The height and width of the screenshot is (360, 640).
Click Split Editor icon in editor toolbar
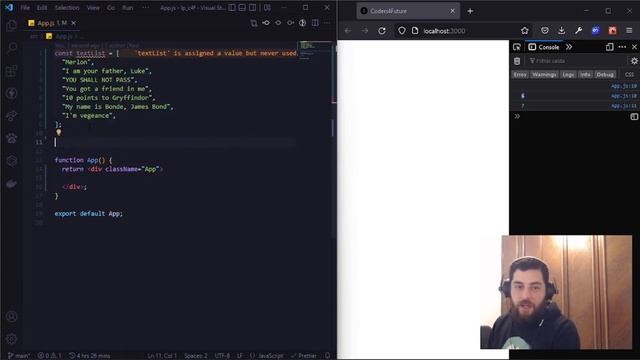pos(315,23)
